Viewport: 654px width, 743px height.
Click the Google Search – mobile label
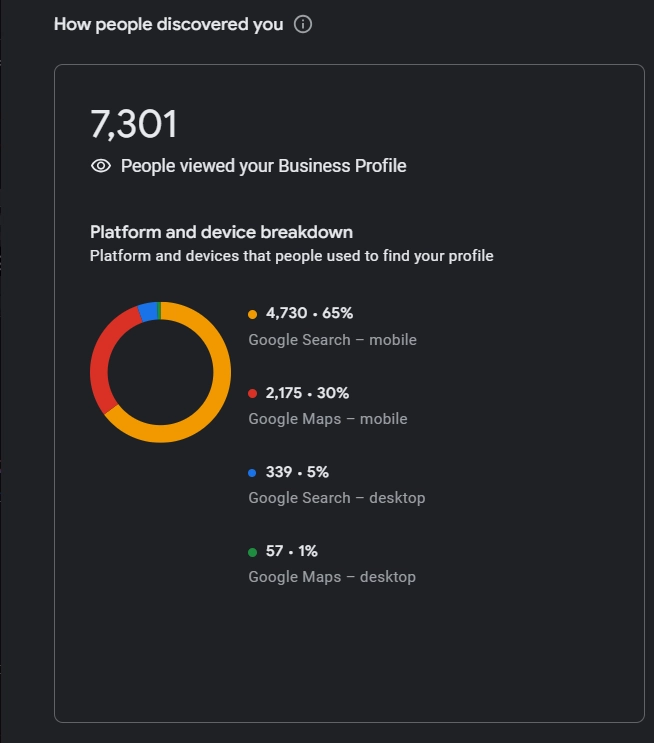point(332,340)
